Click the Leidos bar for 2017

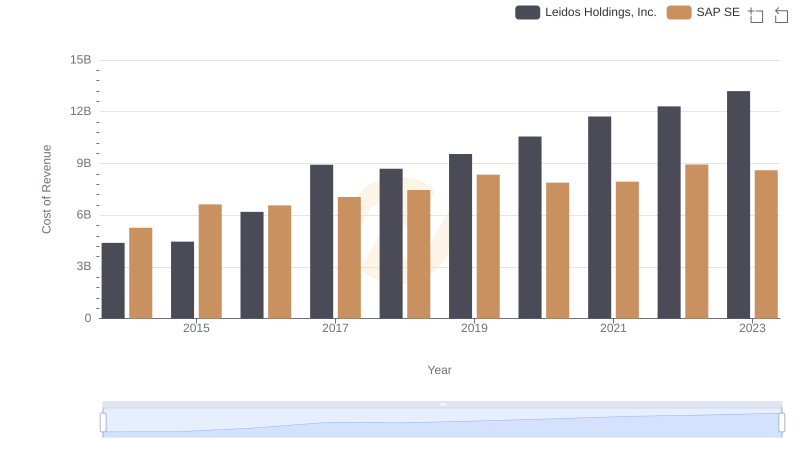click(321, 242)
